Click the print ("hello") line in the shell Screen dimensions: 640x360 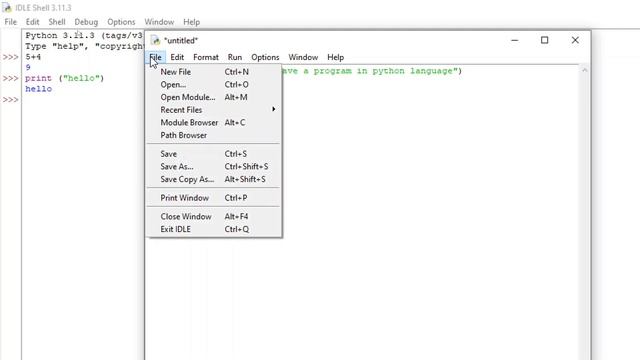point(64,78)
